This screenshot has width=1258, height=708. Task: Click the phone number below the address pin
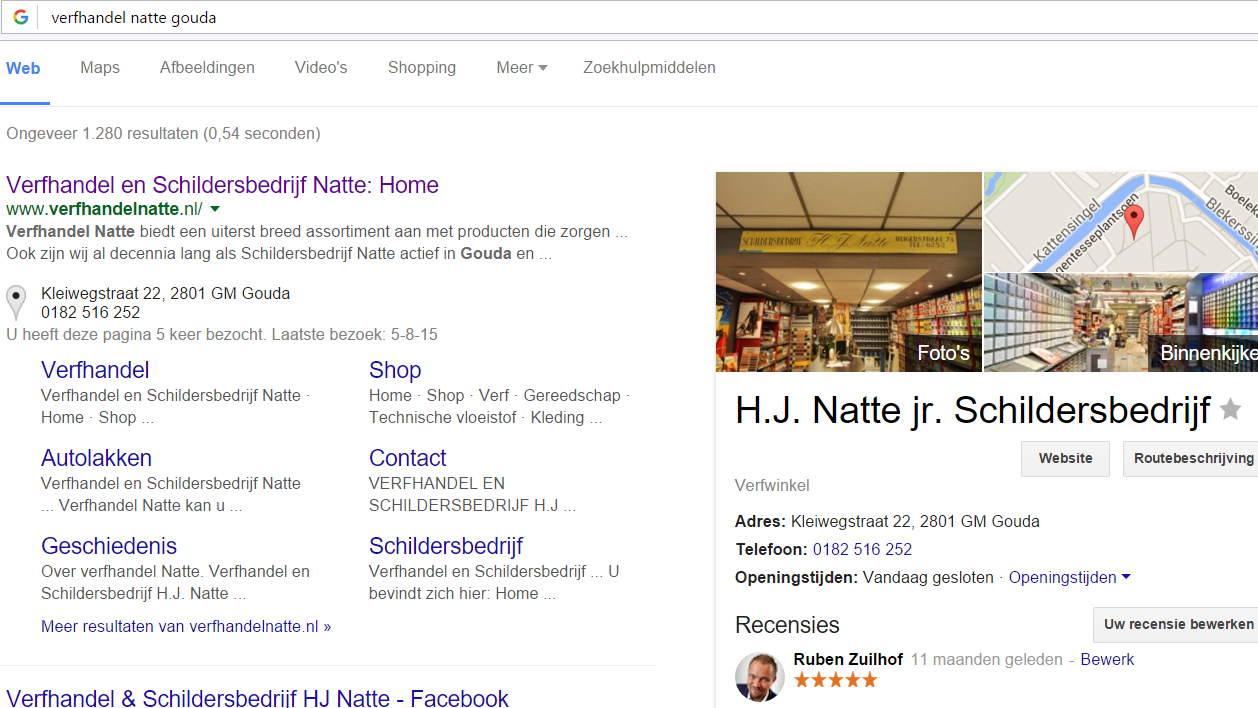pyautogui.click(x=90, y=313)
